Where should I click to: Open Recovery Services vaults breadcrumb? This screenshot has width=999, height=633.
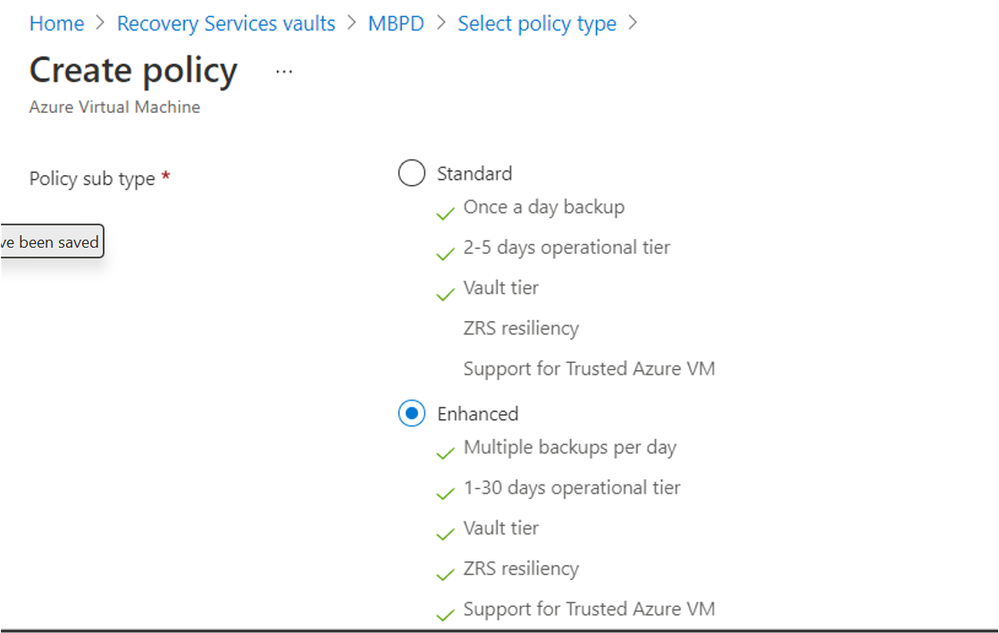(x=226, y=24)
